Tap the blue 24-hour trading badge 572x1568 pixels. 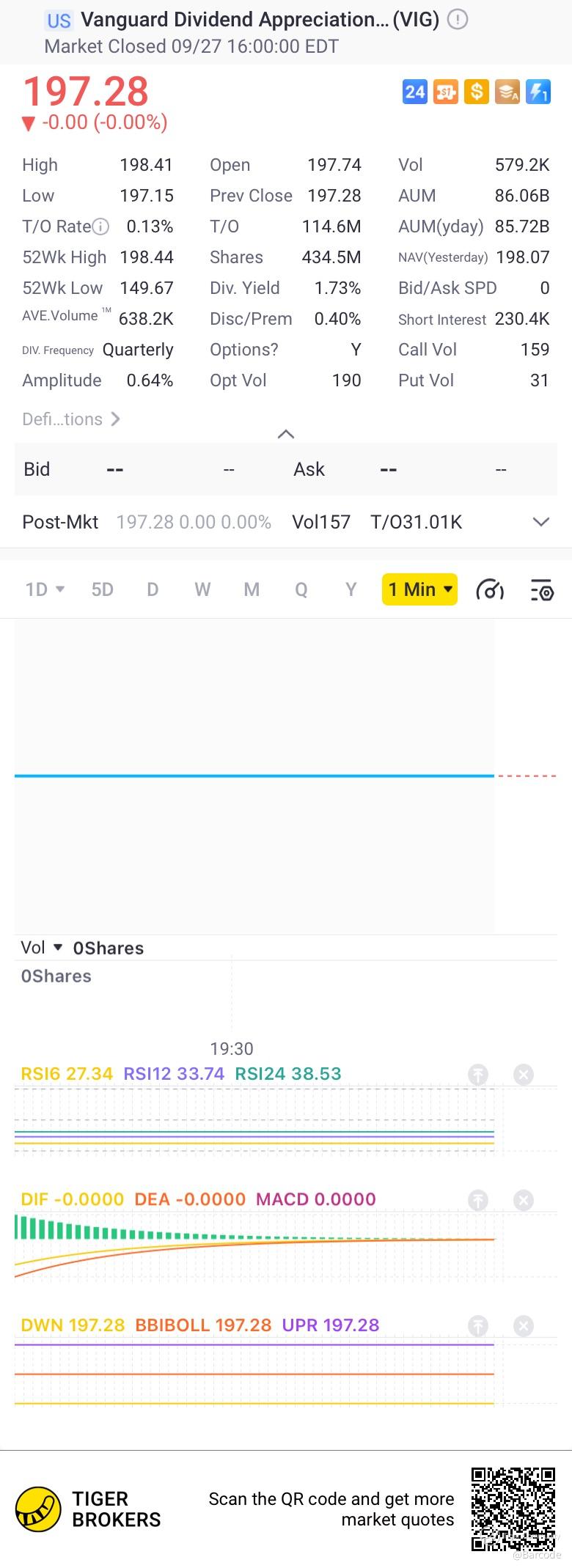[x=415, y=92]
